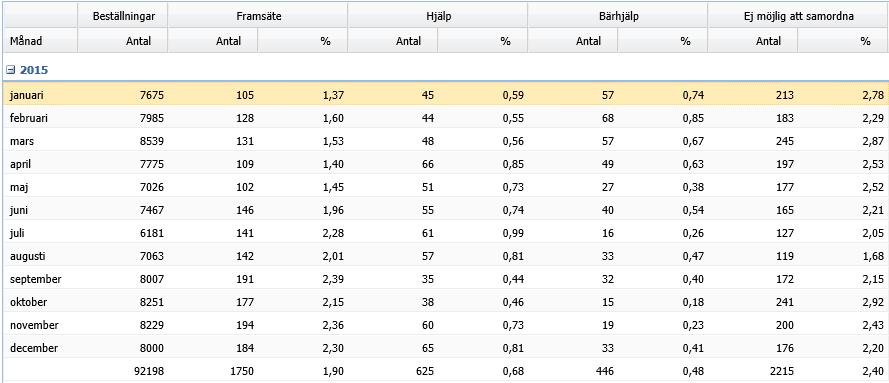The width and height of the screenshot is (889, 383).
Task: Select the januari row label
Action: 27,96
